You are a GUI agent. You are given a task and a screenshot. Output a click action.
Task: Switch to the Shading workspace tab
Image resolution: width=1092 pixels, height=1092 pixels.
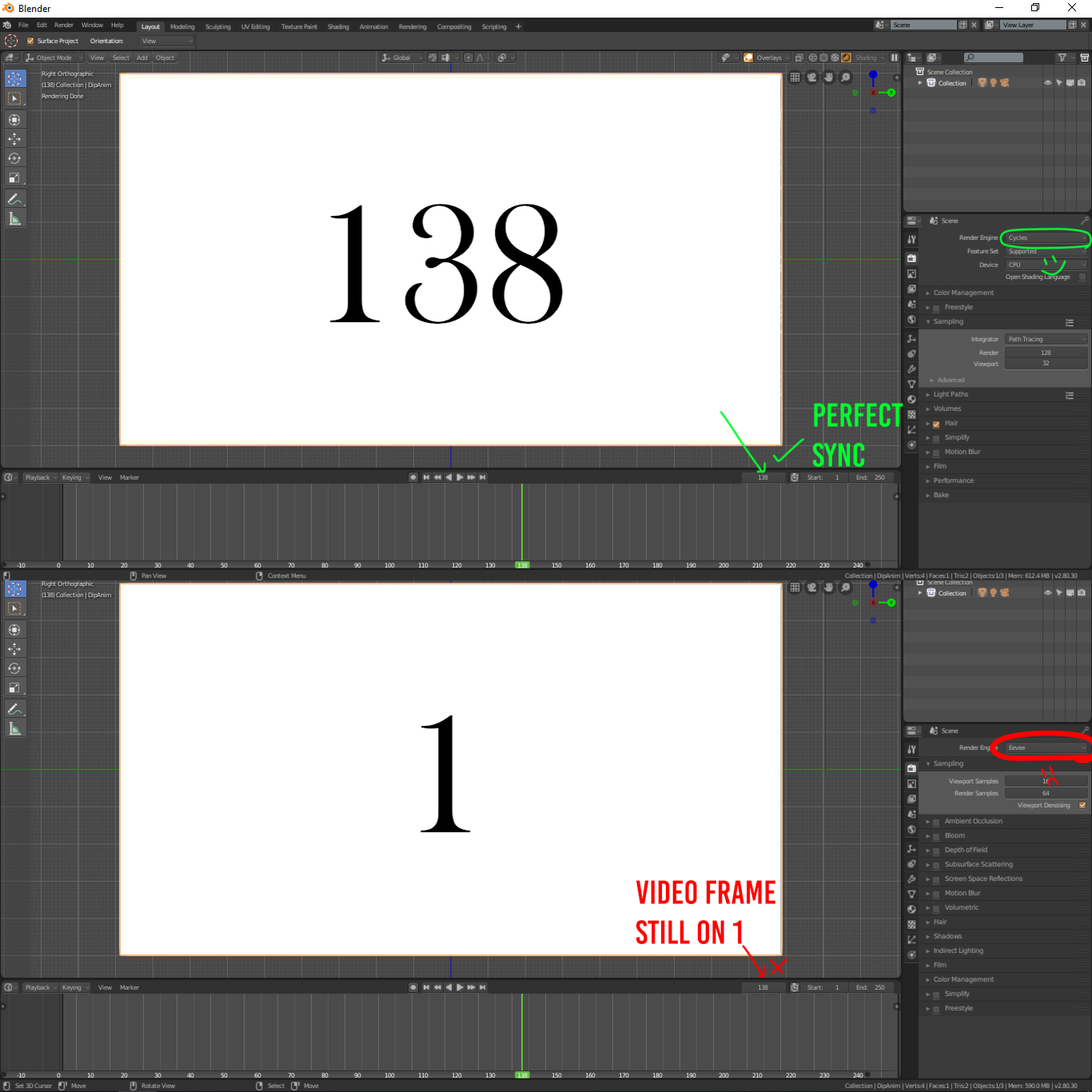click(x=338, y=26)
